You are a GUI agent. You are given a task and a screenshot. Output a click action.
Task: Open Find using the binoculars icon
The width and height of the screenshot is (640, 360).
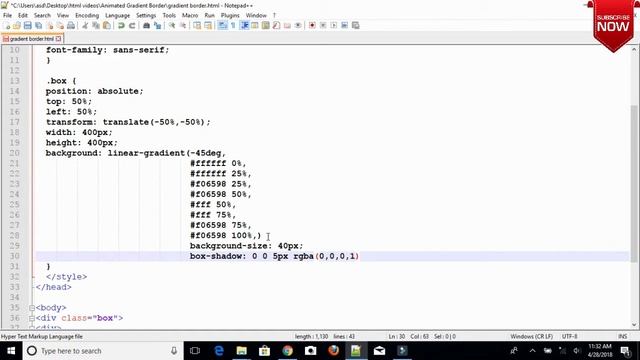(x=146, y=25)
